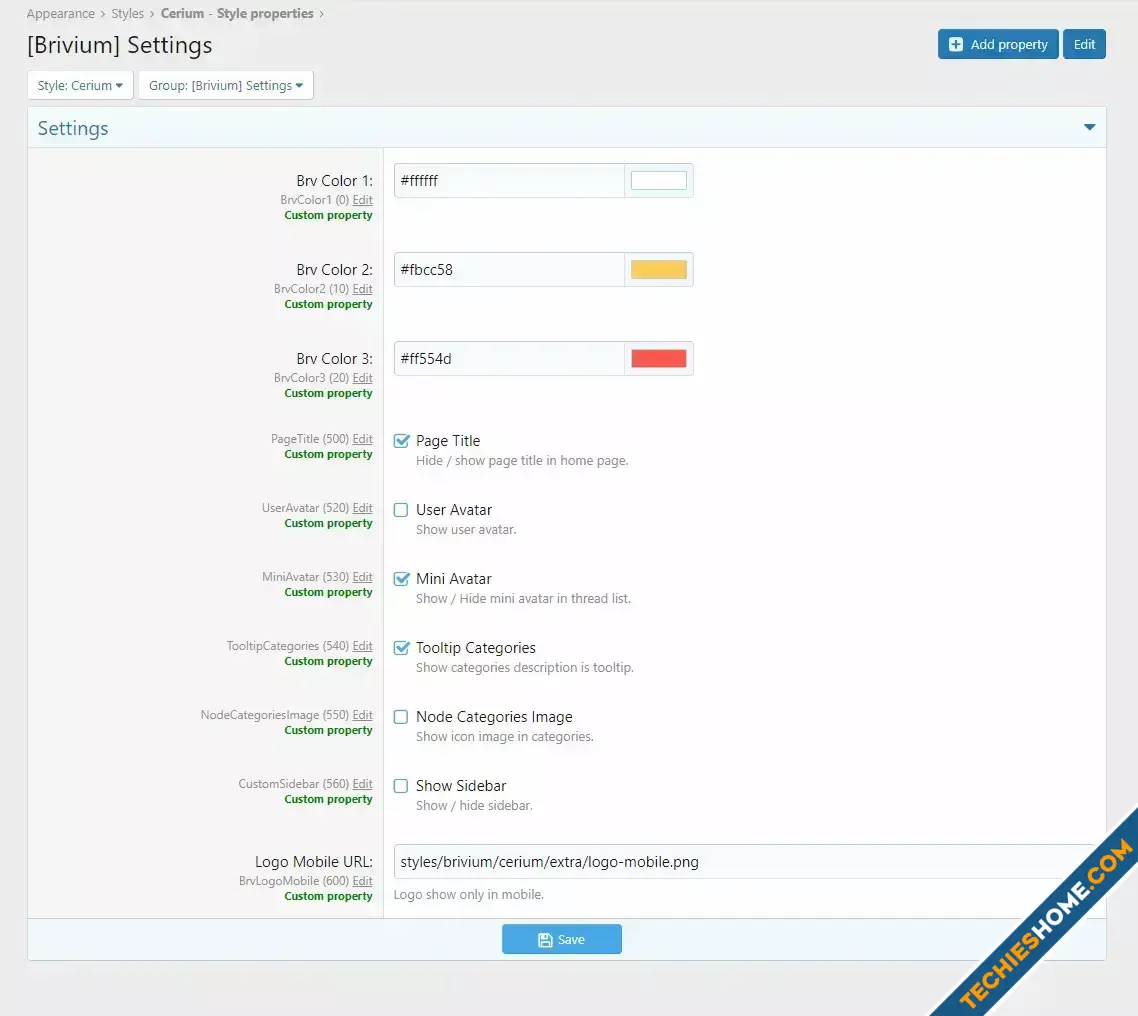Viewport: 1138px width, 1016px height.
Task: Open the Style: Cerium dropdown
Action: tap(80, 85)
